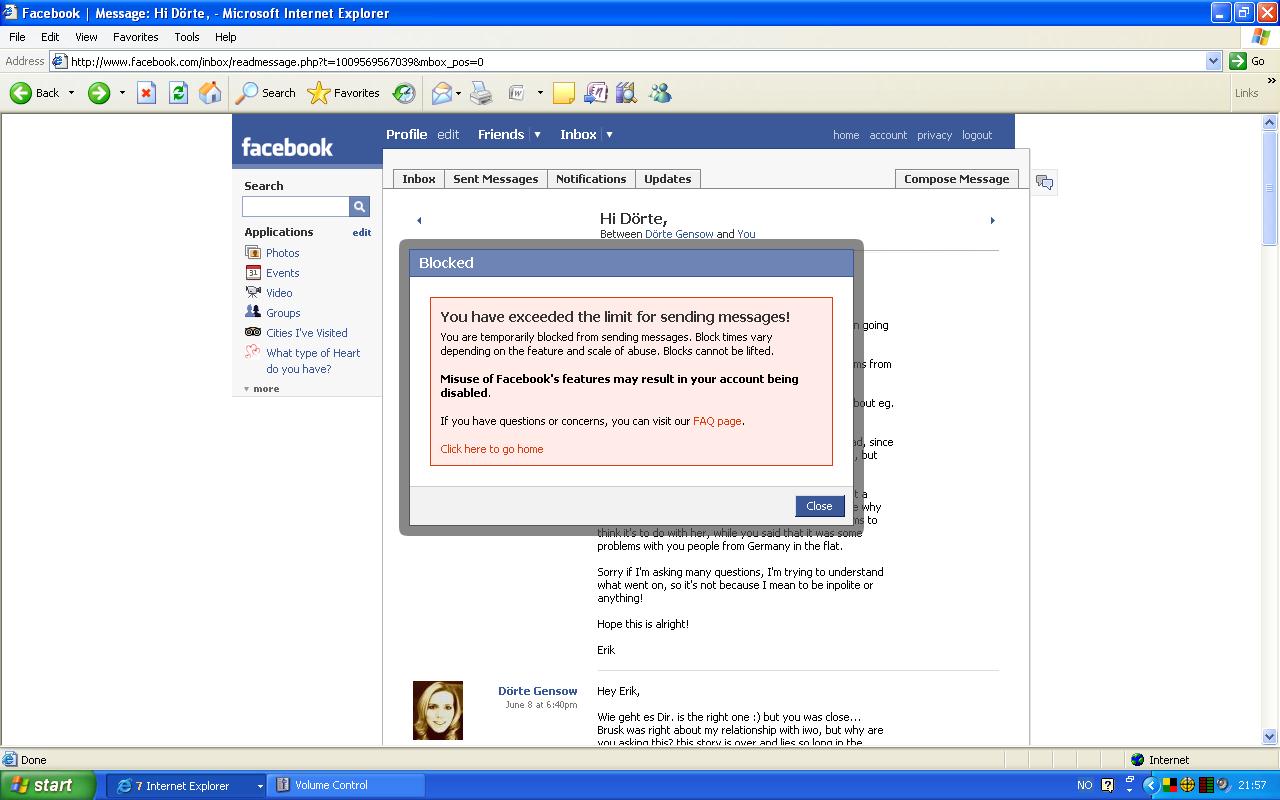
Task: Switch to the Sent Messages tab
Action: pyautogui.click(x=495, y=179)
